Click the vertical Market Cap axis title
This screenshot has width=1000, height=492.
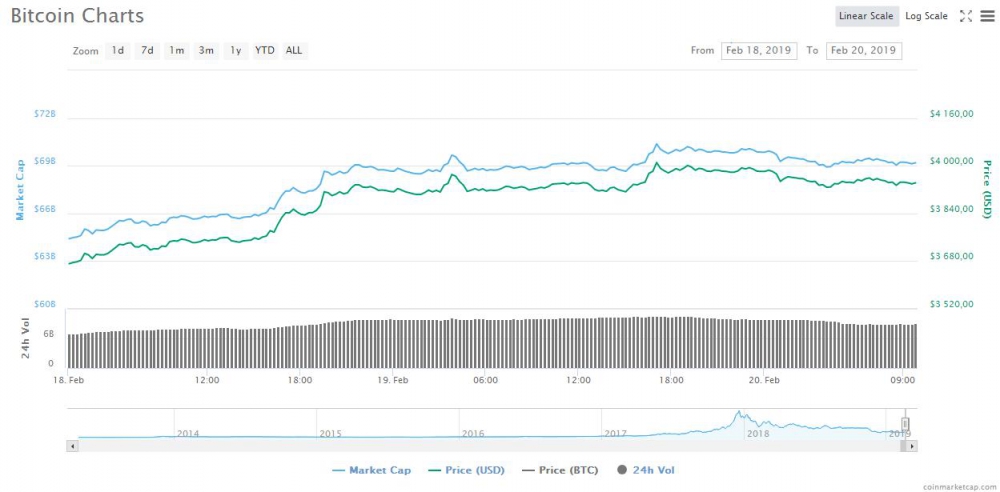coord(20,190)
